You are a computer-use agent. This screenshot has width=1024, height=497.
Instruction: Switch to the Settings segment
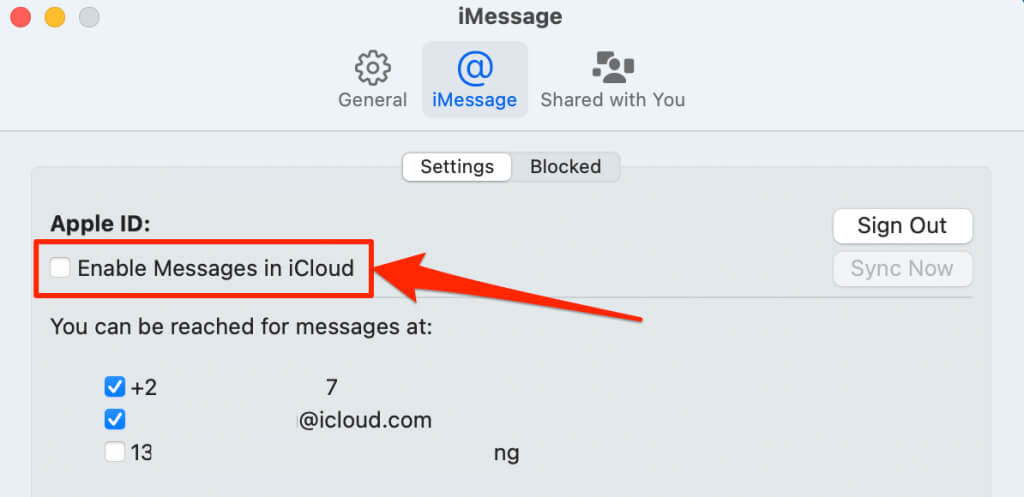(457, 167)
